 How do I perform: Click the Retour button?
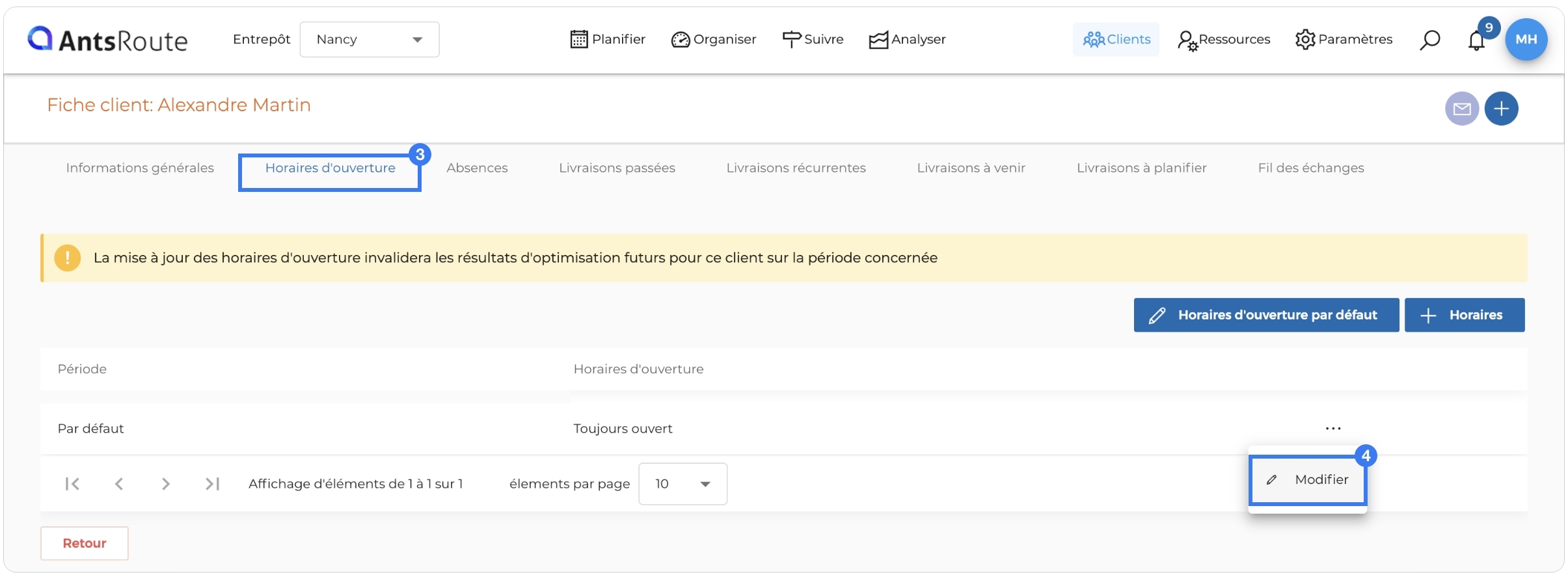85,543
